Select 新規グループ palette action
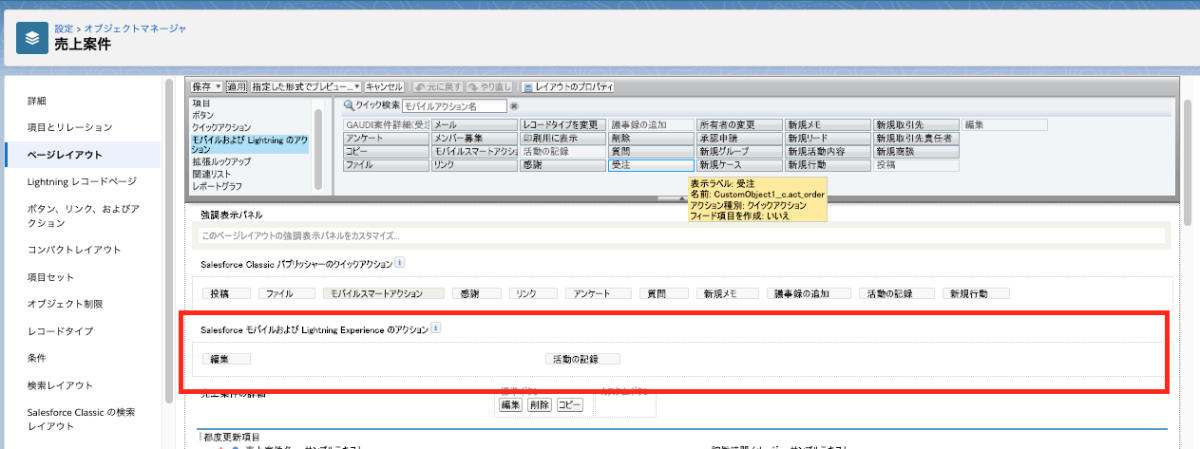The image size is (1200, 449). point(739,151)
